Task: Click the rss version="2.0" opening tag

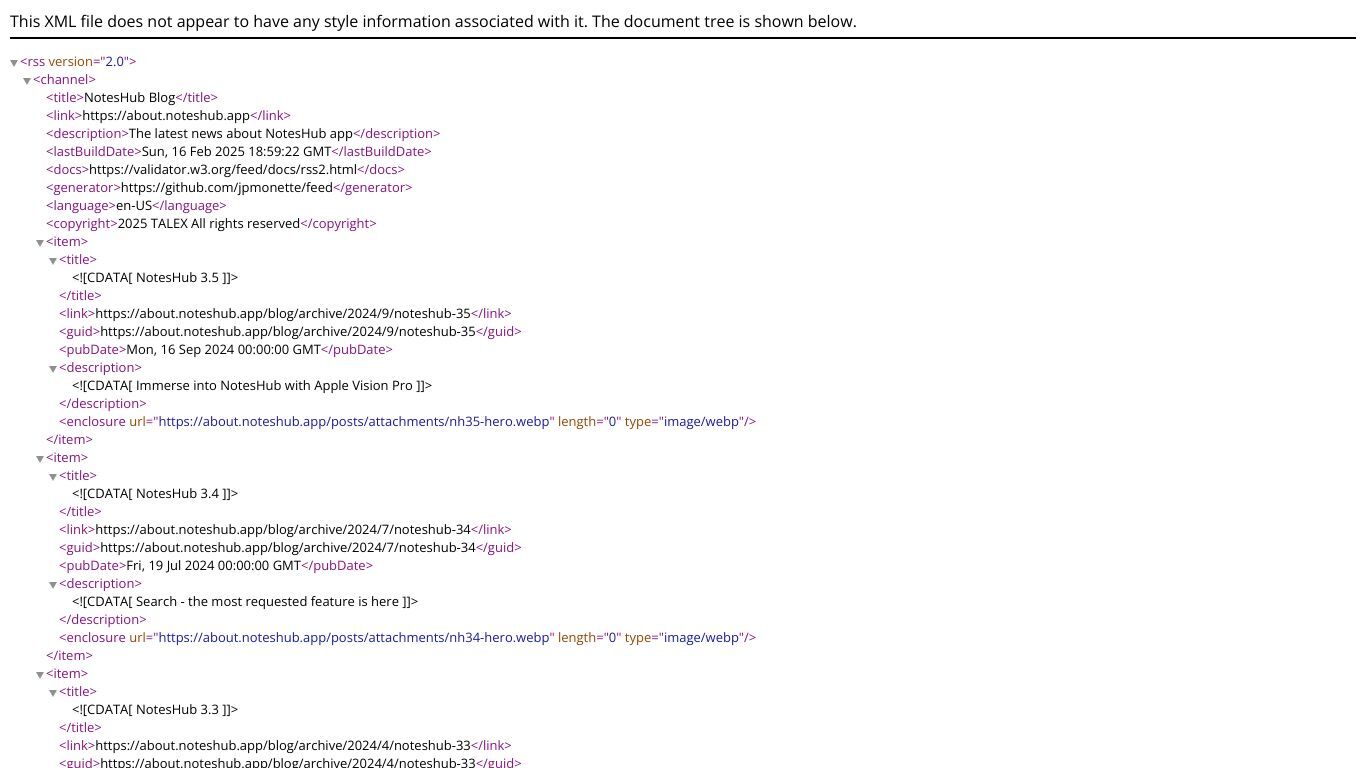Action: point(78,61)
